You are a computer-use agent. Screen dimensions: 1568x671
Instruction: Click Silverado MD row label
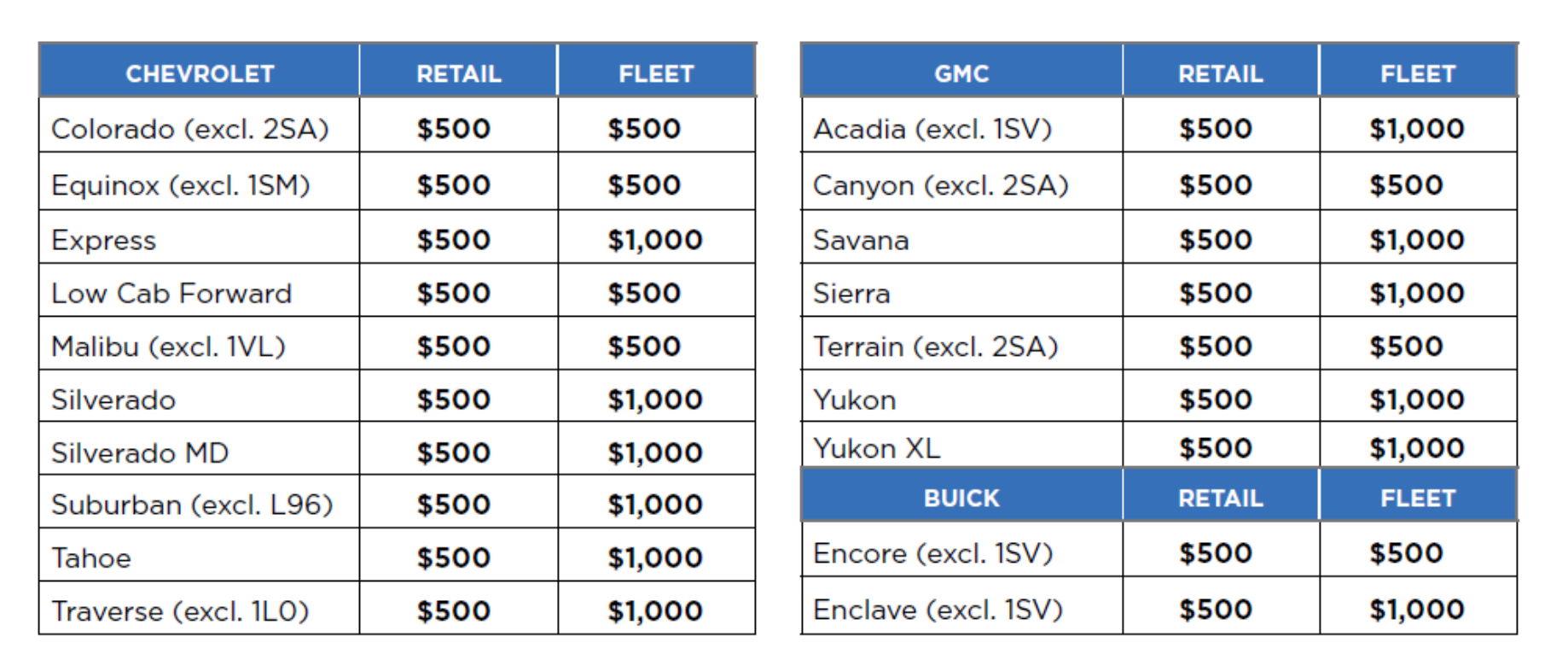click(x=140, y=452)
